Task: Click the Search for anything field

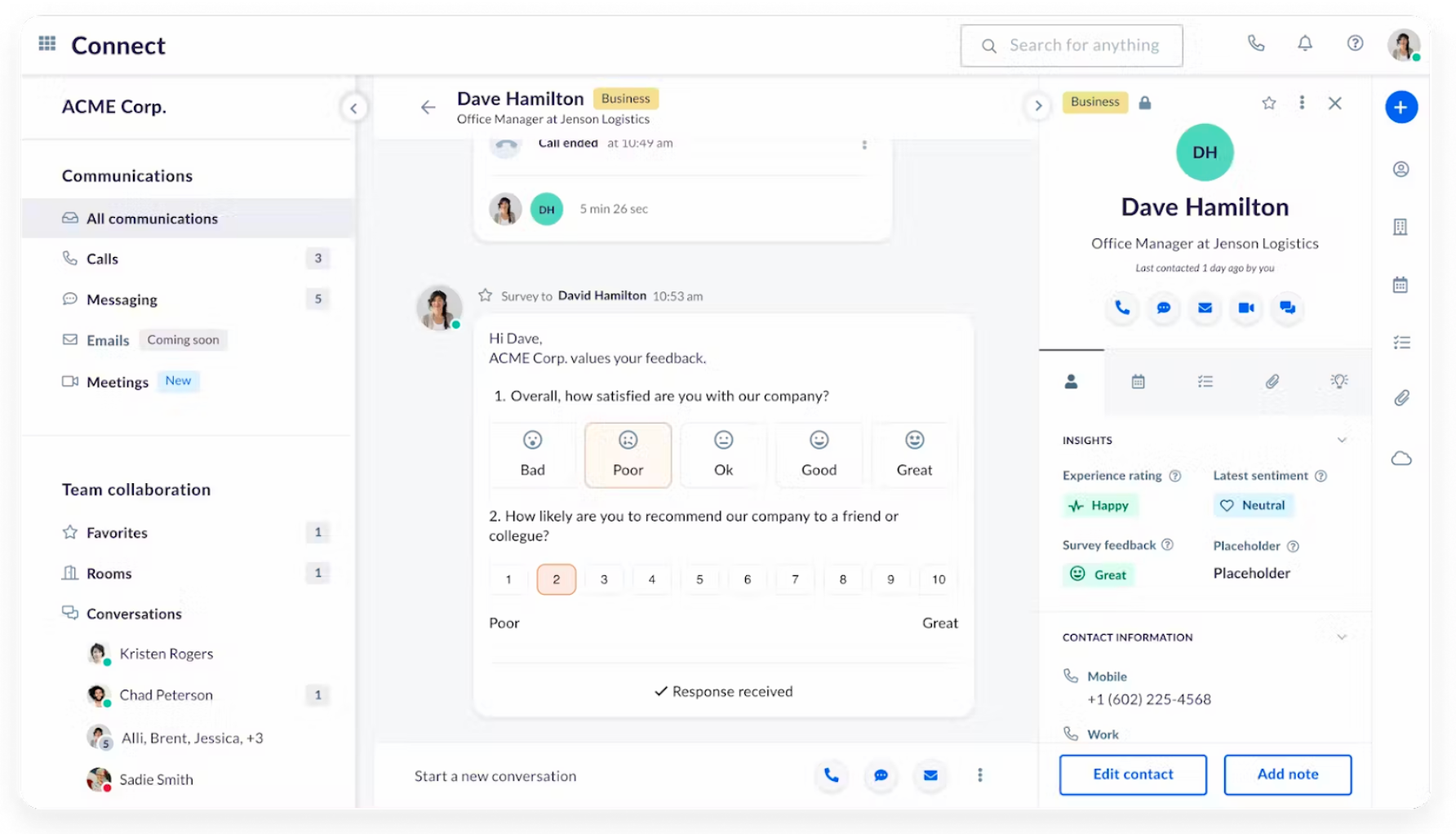Action: [x=1083, y=46]
